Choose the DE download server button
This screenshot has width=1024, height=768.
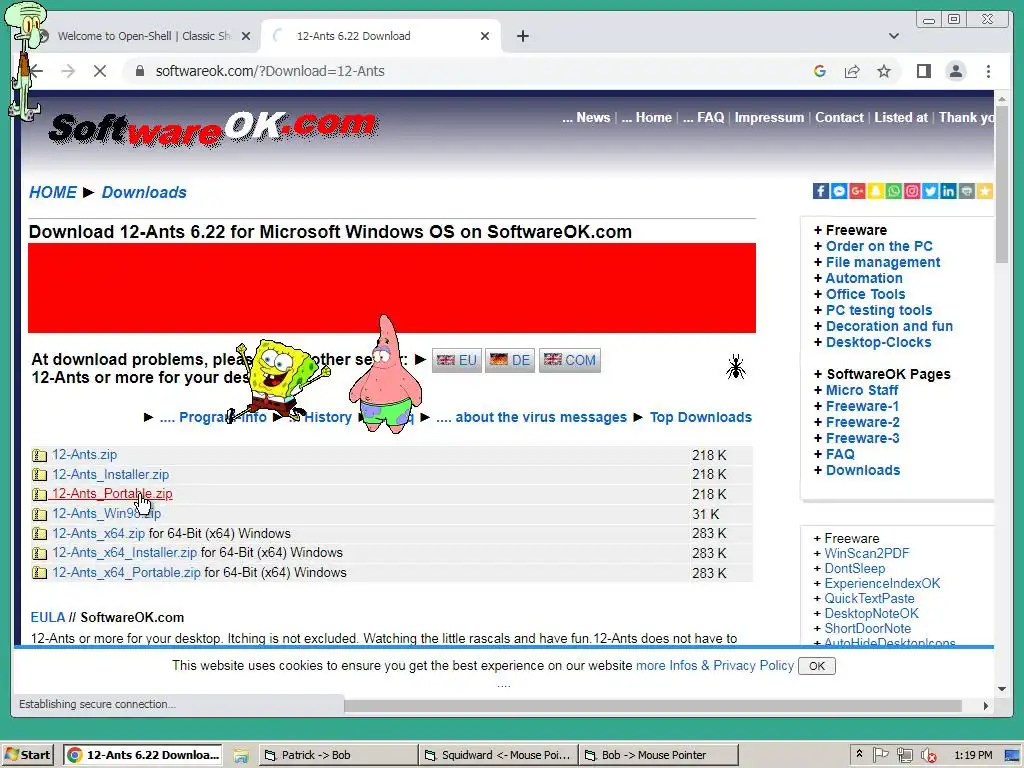(x=509, y=360)
